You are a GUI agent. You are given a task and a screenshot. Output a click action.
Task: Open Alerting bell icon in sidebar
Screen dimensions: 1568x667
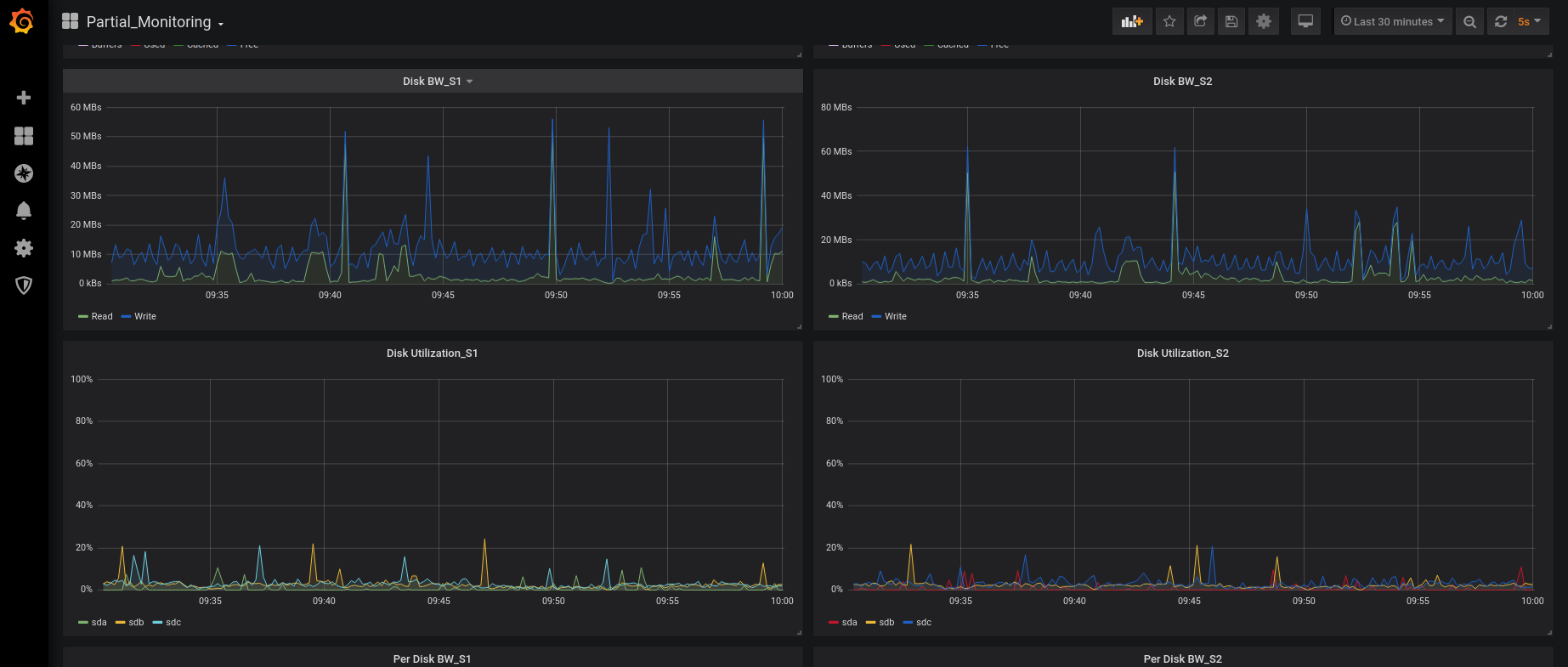point(24,211)
